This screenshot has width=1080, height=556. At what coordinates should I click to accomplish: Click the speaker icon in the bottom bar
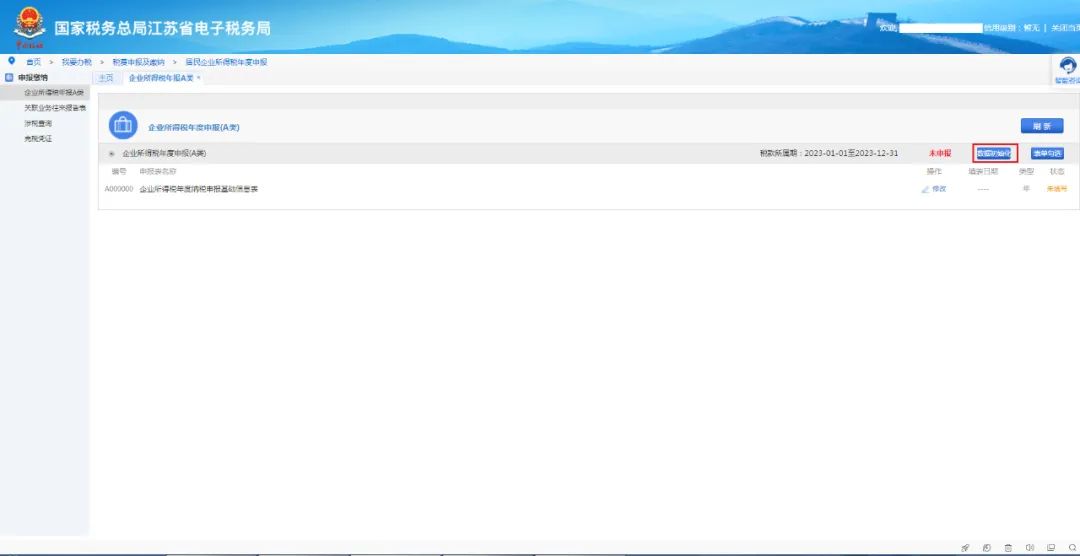click(1030, 548)
